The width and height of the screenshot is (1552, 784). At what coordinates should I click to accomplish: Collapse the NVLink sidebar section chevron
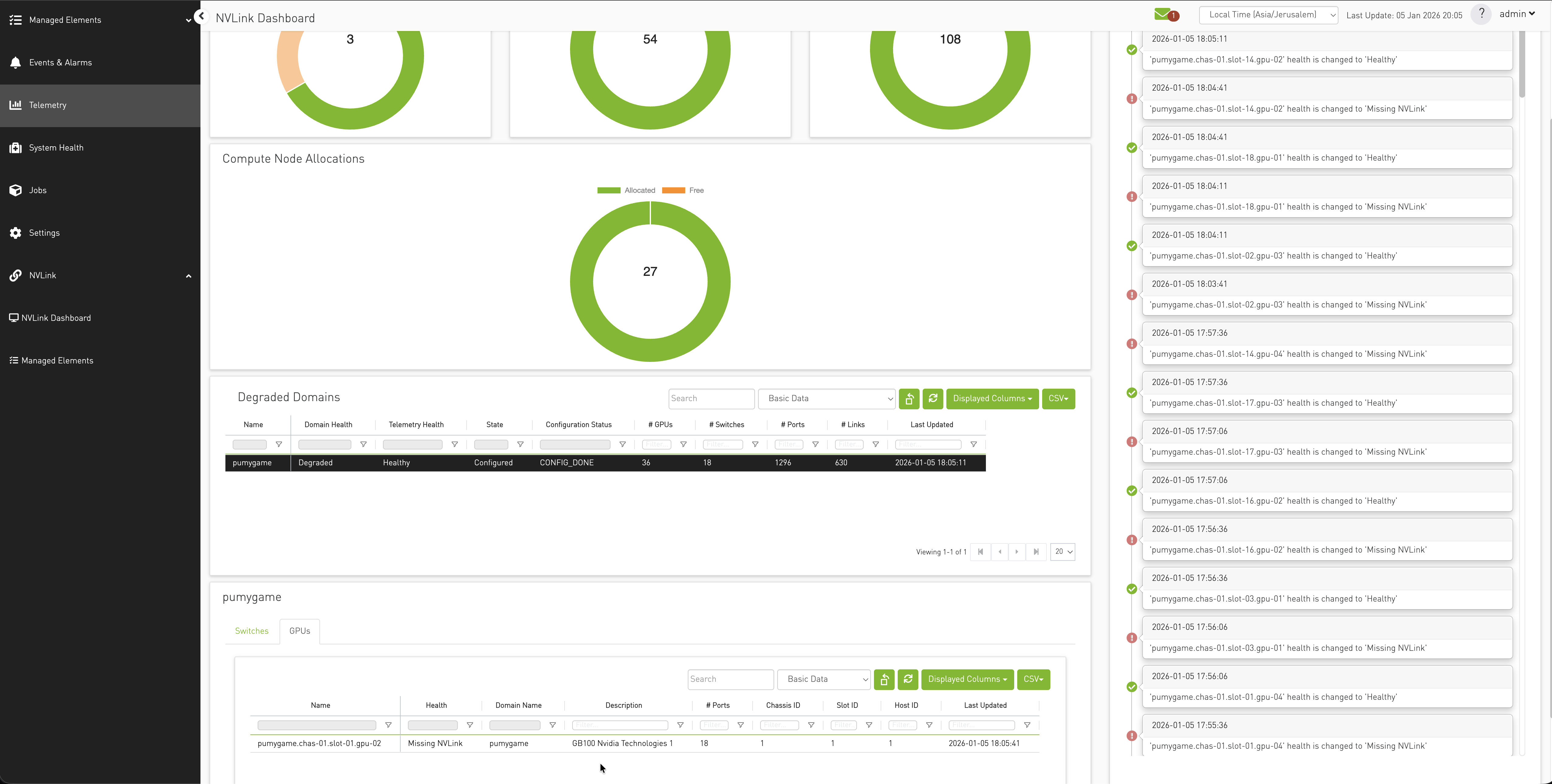coord(188,276)
